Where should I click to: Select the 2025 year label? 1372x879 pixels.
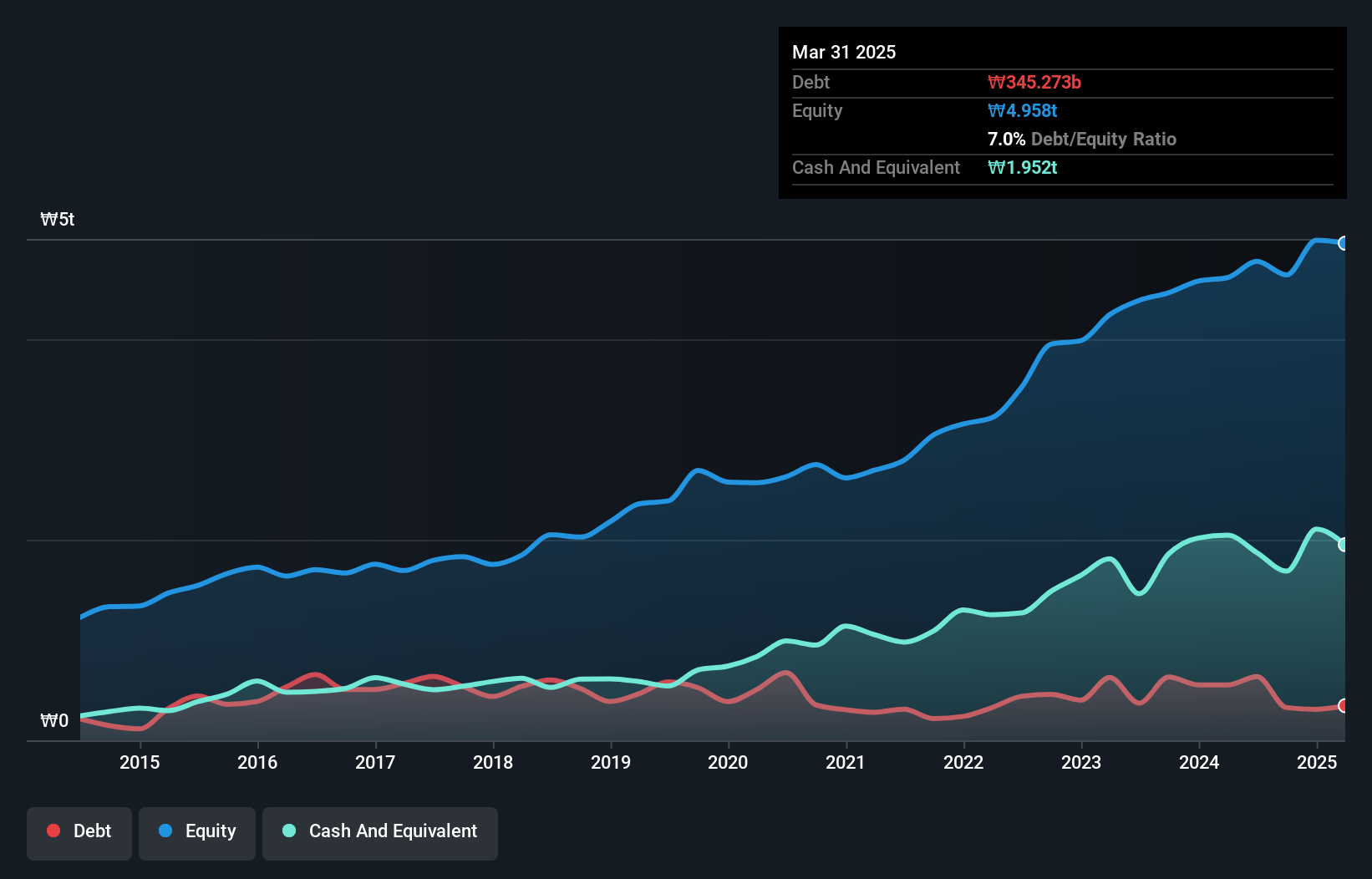click(x=1317, y=762)
